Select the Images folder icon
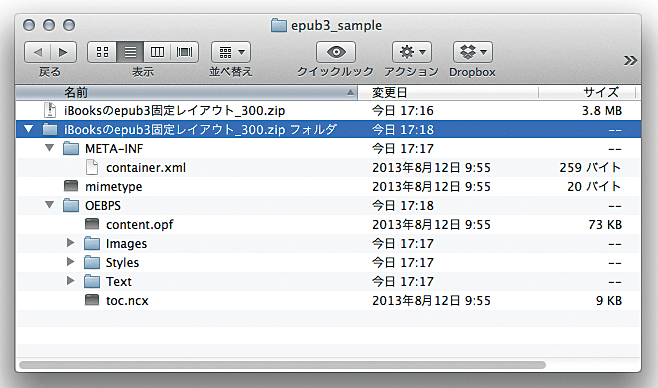 point(92,244)
